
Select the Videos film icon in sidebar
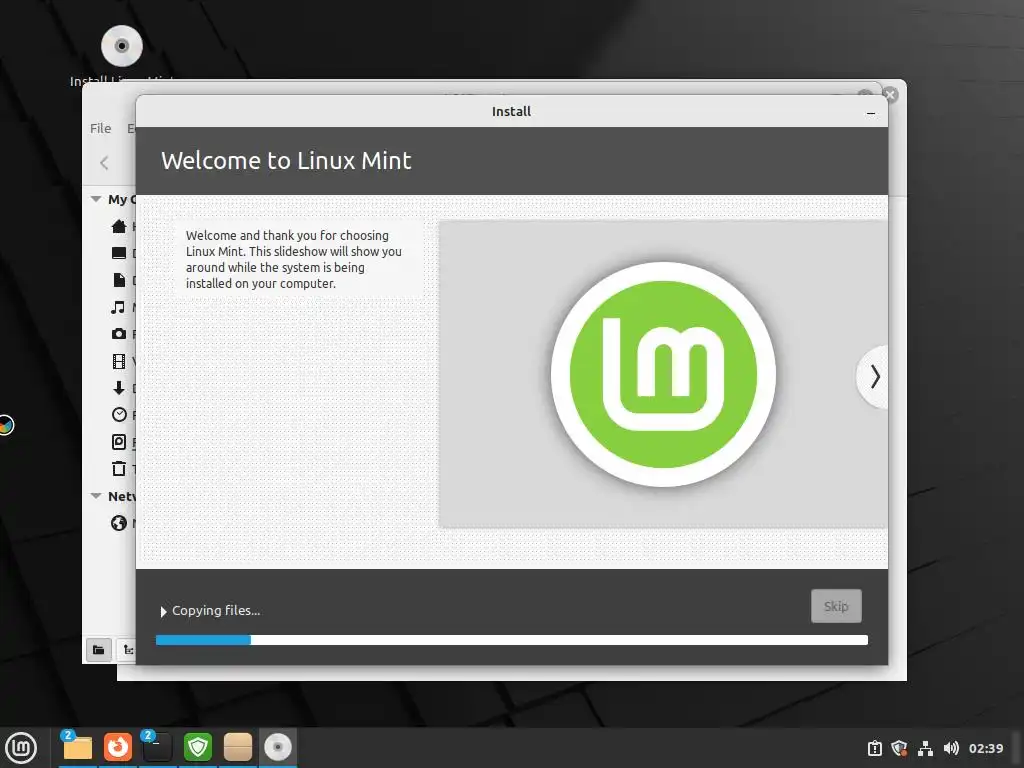119,361
